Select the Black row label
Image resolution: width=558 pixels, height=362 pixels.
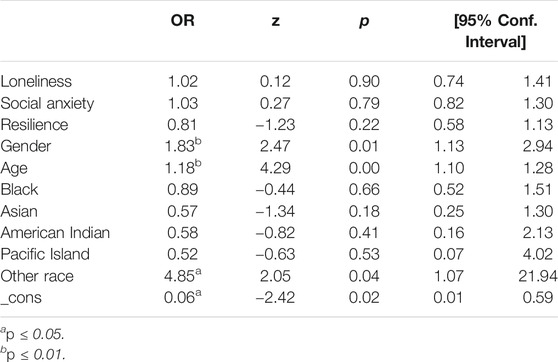[x=20, y=189]
